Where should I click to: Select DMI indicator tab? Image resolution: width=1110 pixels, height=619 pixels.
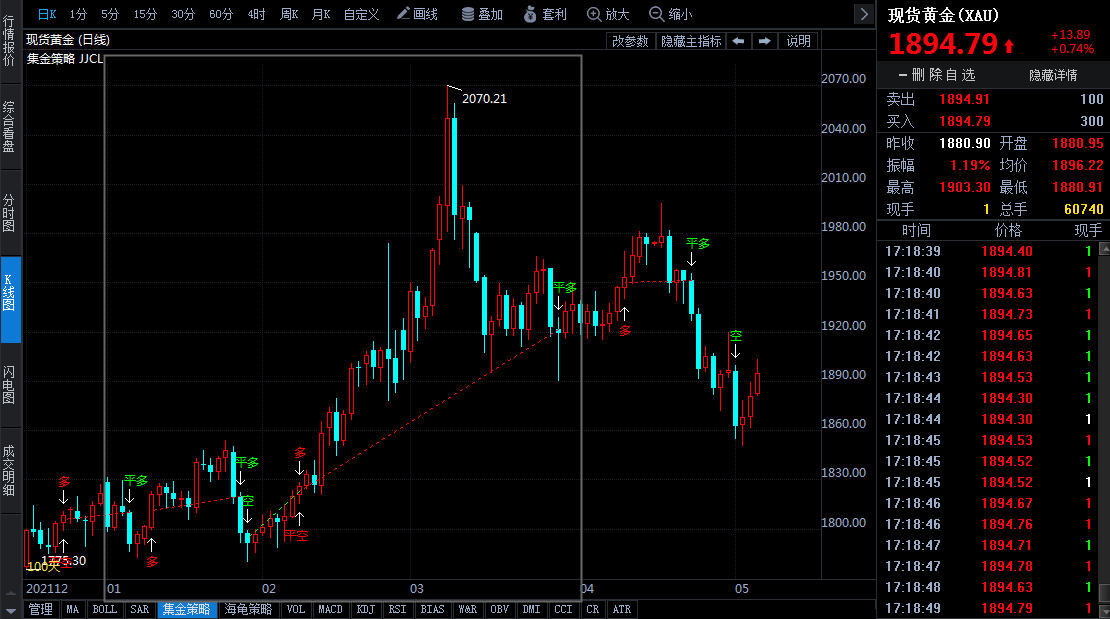[532, 609]
